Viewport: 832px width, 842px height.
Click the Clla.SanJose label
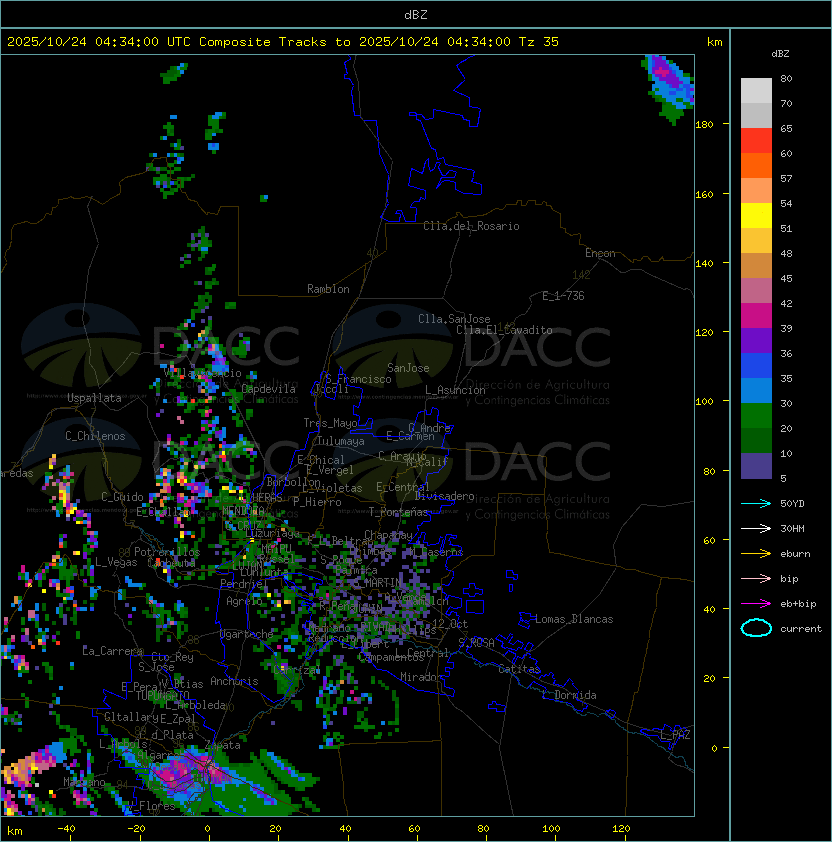point(454,319)
